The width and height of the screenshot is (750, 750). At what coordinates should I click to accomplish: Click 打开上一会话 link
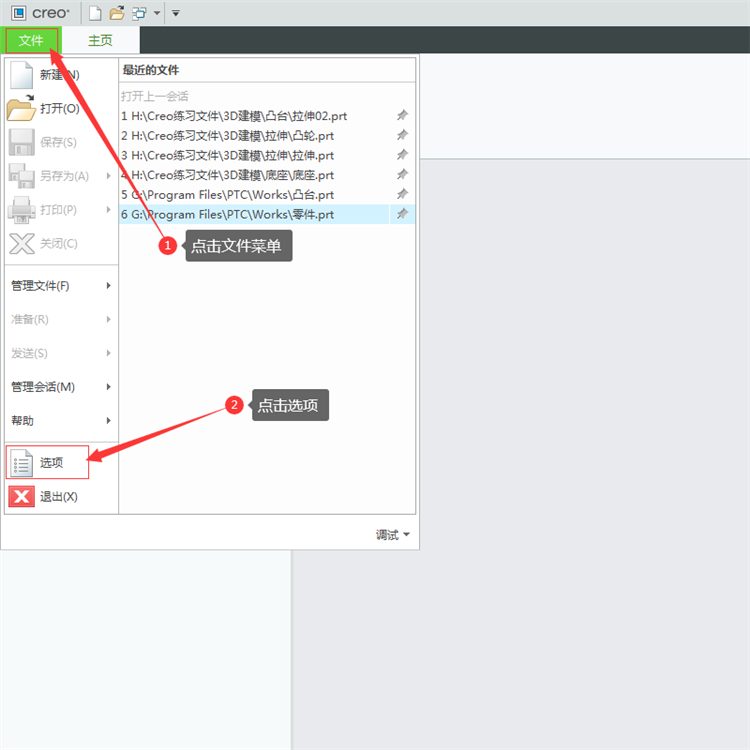point(154,96)
